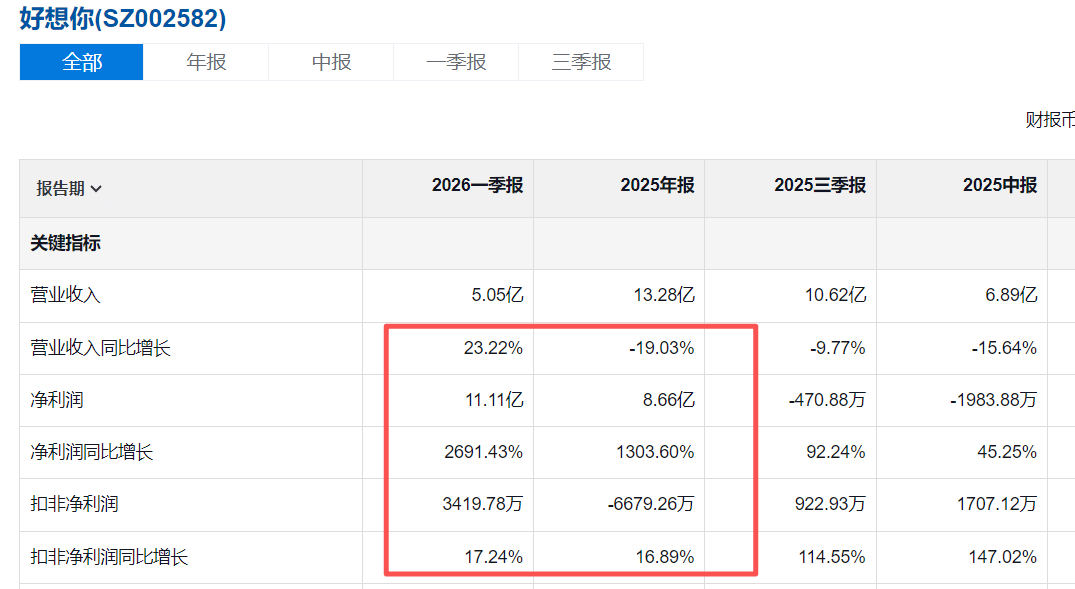Viewport: 1075px width, 589px height.
Task: Click the 8.66亿 net profit value
Action: pyautogui.click(x=668, y=400)
